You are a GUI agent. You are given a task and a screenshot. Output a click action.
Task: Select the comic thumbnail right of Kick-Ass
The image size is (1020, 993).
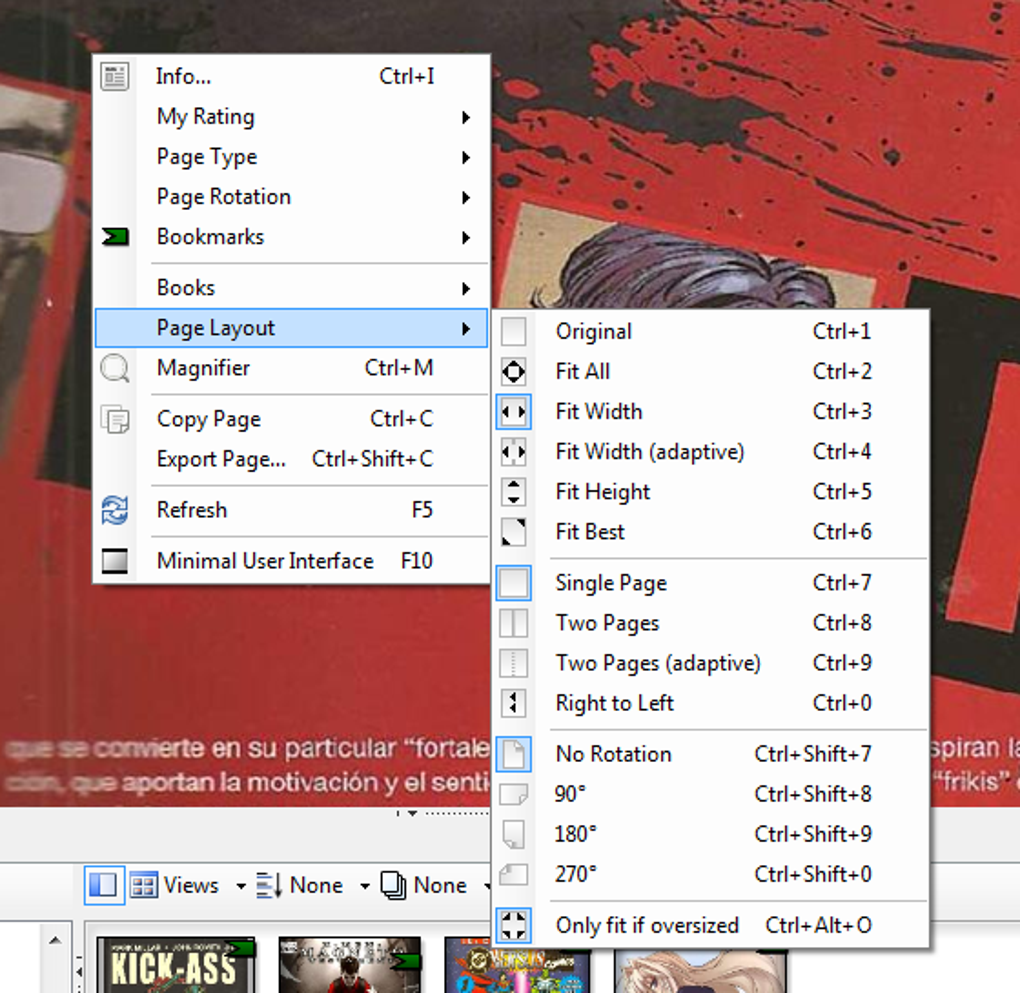pyautogui.click(x=350, y=965)
